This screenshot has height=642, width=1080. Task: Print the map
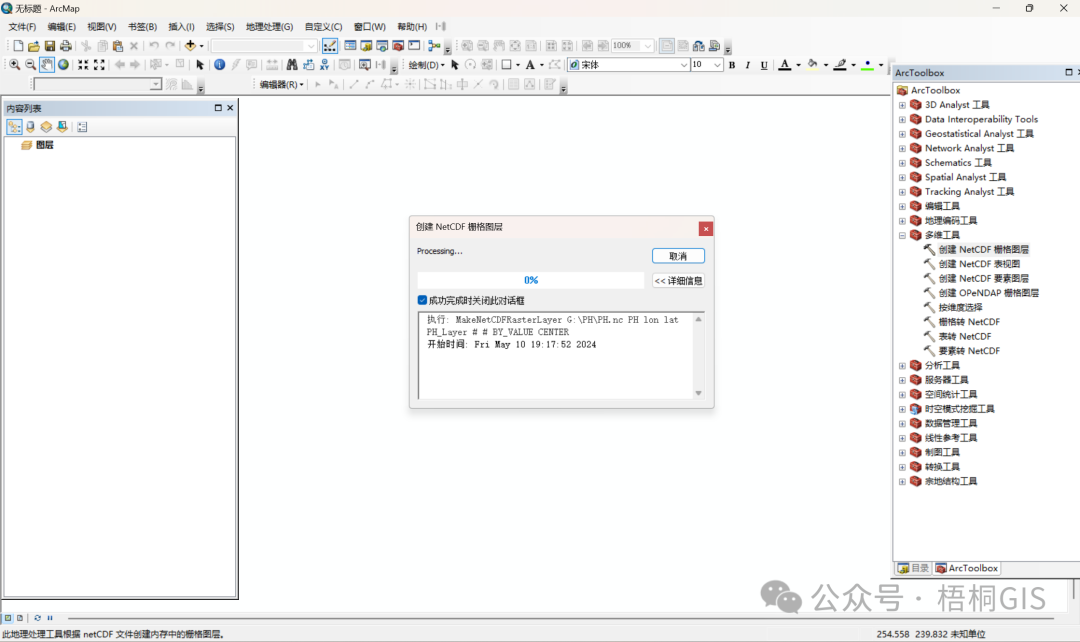click(65, 46)
